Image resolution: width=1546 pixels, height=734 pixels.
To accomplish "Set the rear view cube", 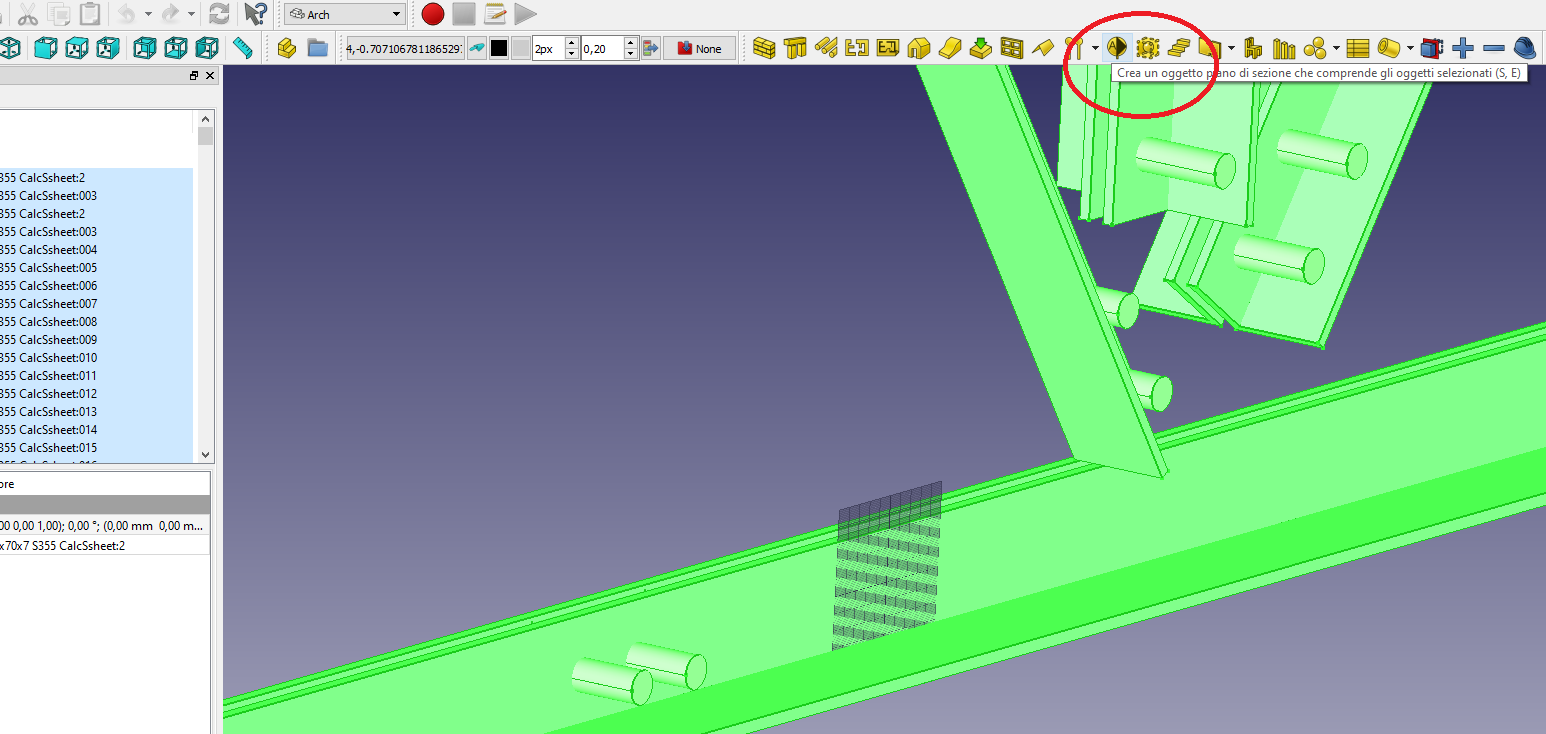I will coord(145,47).
